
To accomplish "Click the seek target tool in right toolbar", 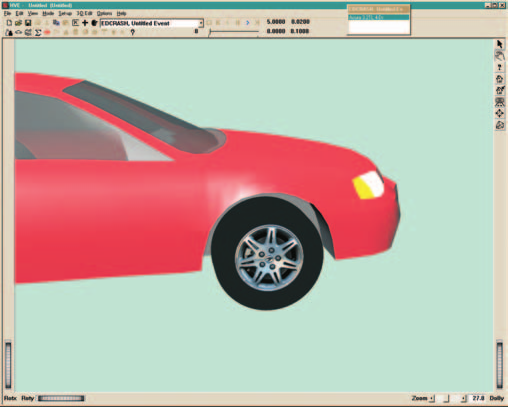I will point(499,68).
